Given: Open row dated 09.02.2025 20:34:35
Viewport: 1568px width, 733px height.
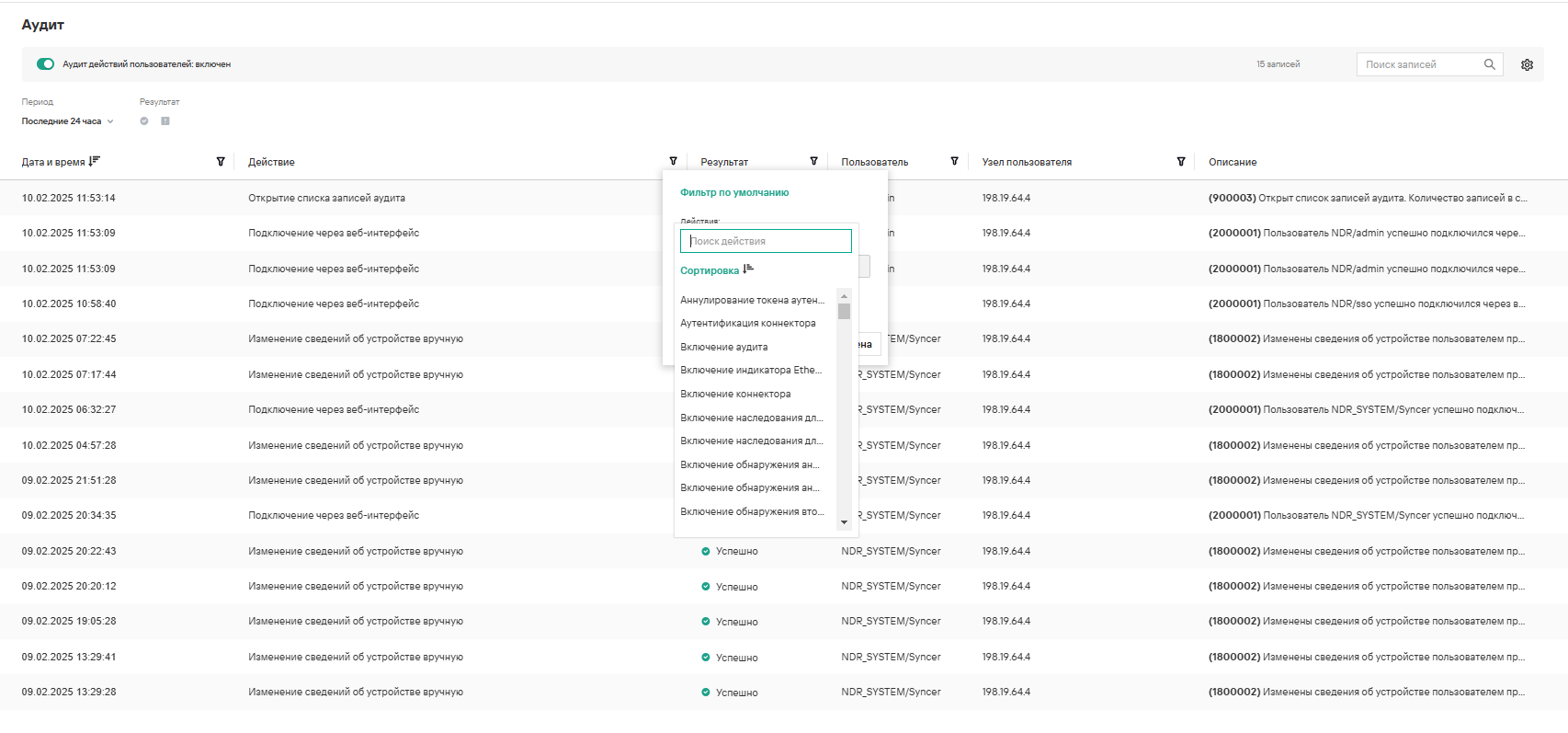Looking at the screenshot, I should [x=69, y=515].
